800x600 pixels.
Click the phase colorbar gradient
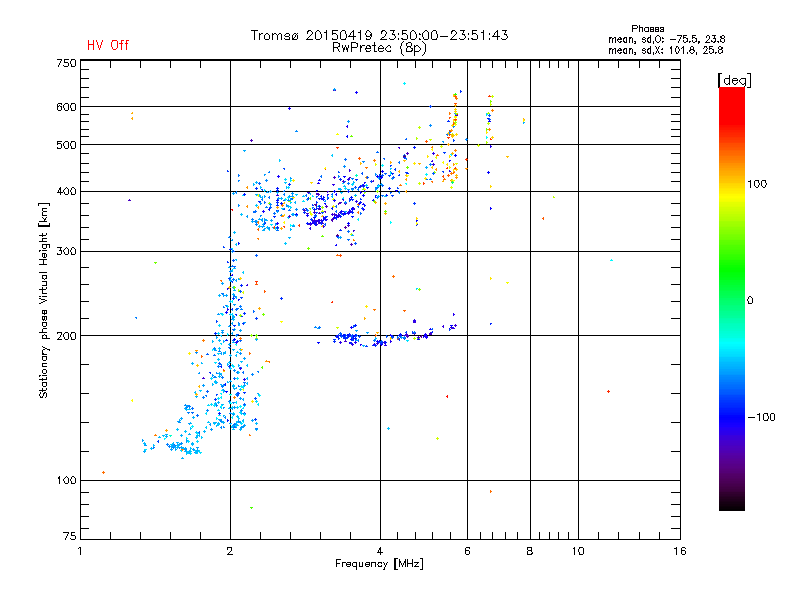click(732, 299)
